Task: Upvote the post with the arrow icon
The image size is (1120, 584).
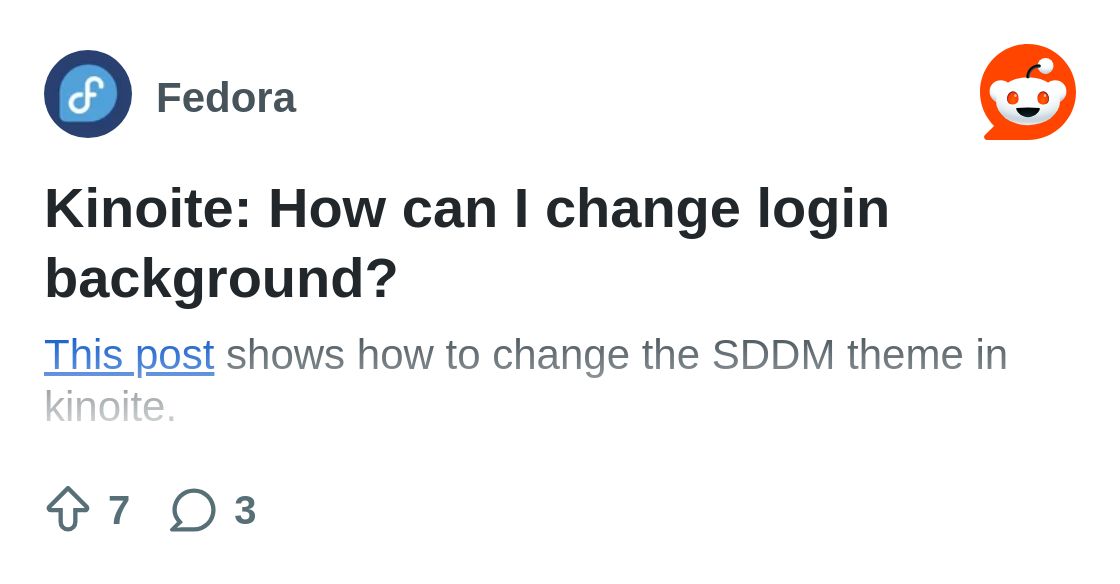Action: click(68, 509)
